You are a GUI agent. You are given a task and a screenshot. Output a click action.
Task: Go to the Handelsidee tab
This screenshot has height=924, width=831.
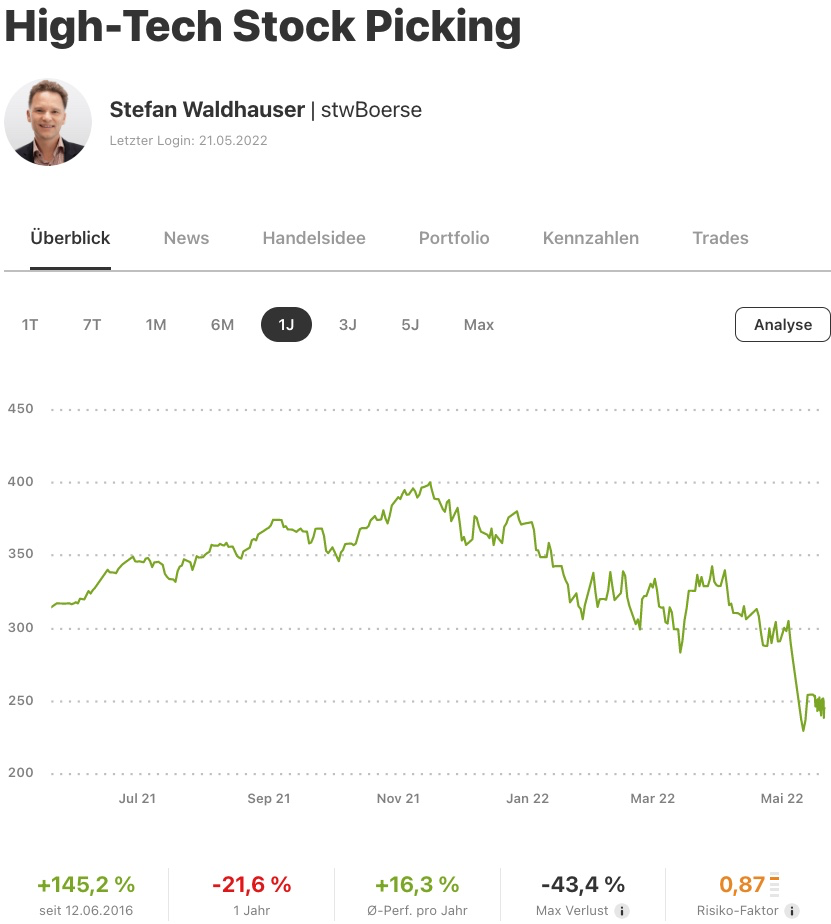click(x=314, y=238)
